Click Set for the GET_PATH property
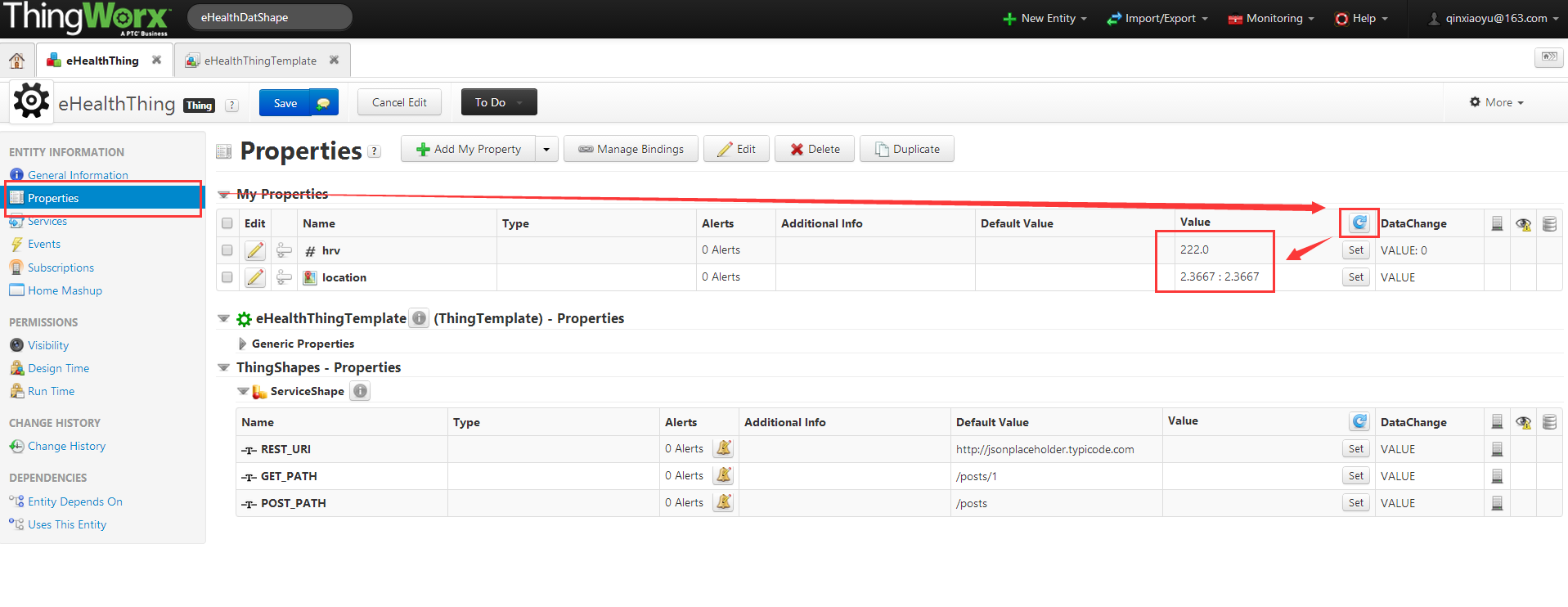1568x607 pixels. (1356, 476)
